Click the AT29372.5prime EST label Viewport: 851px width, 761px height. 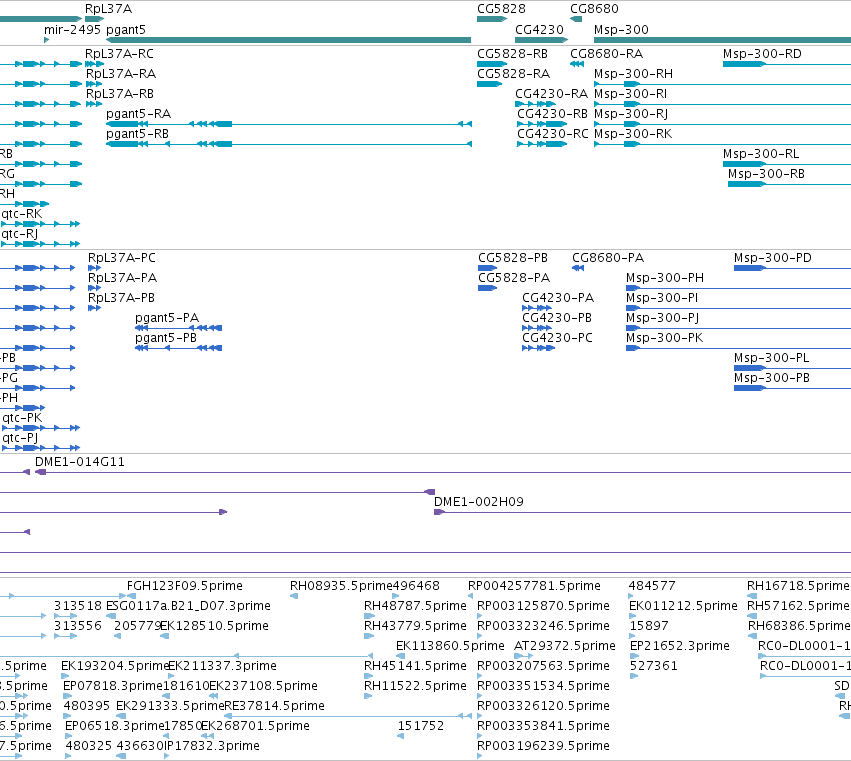(x=565, y=646)
